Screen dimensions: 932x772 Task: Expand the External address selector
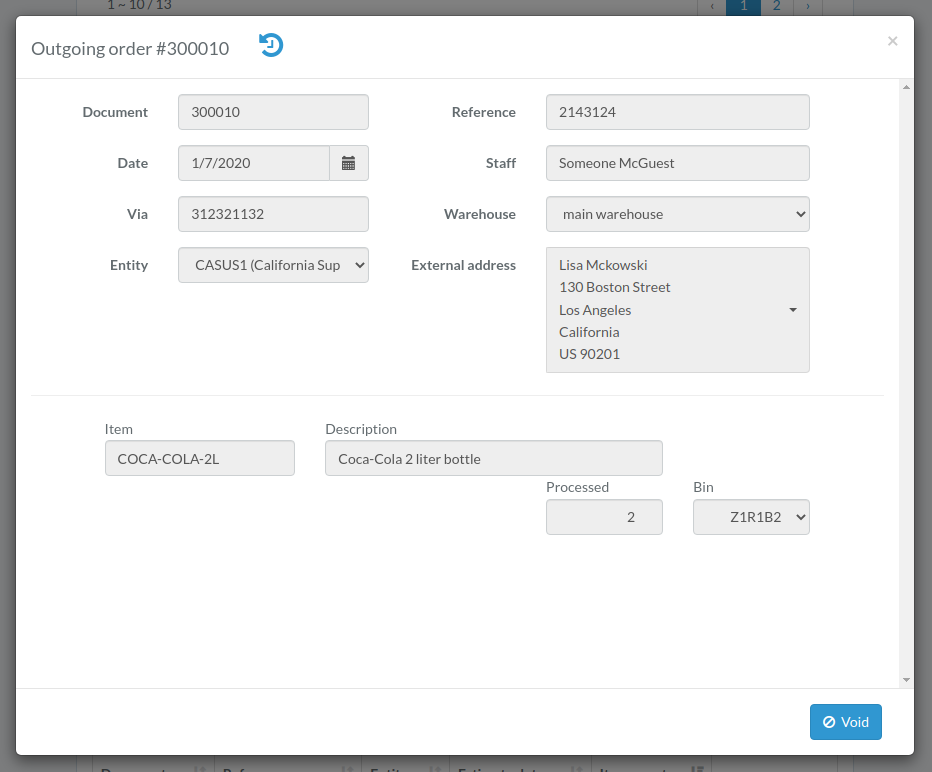tap(678, 310)
